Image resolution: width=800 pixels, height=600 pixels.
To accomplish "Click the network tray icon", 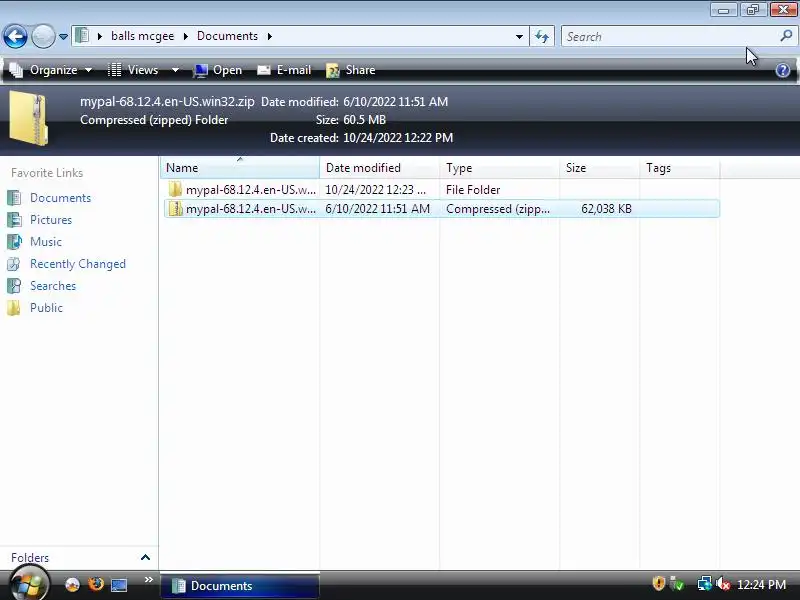I will 704,583.
